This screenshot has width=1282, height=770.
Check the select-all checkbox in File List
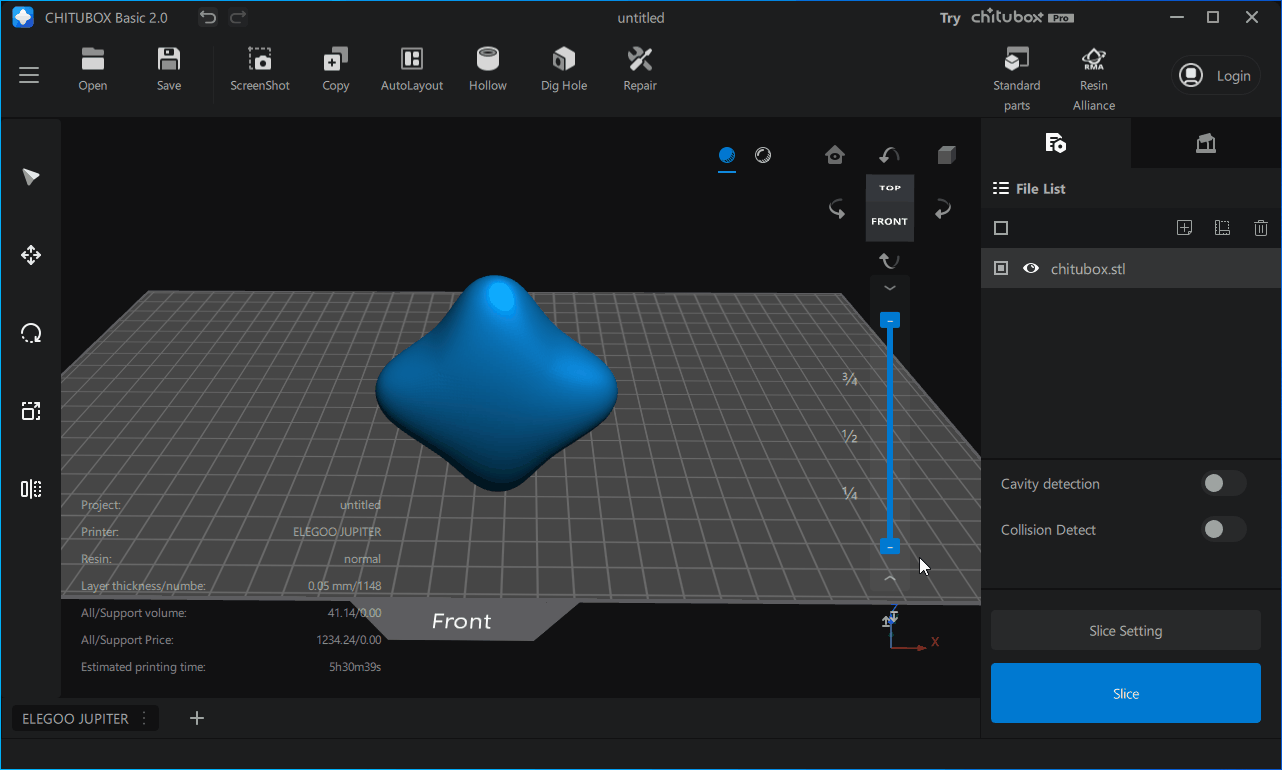point(1001,228)
